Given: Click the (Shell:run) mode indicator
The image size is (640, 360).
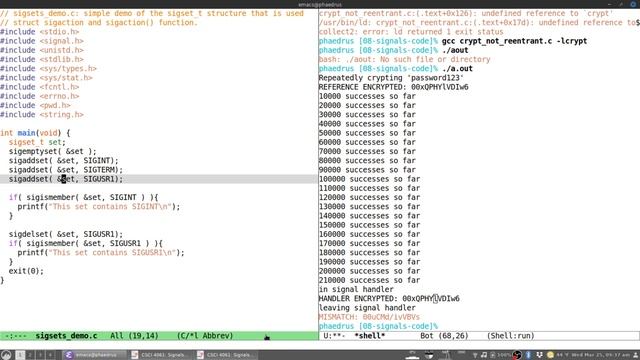Looking at the screenshot, I should [511, 336].
